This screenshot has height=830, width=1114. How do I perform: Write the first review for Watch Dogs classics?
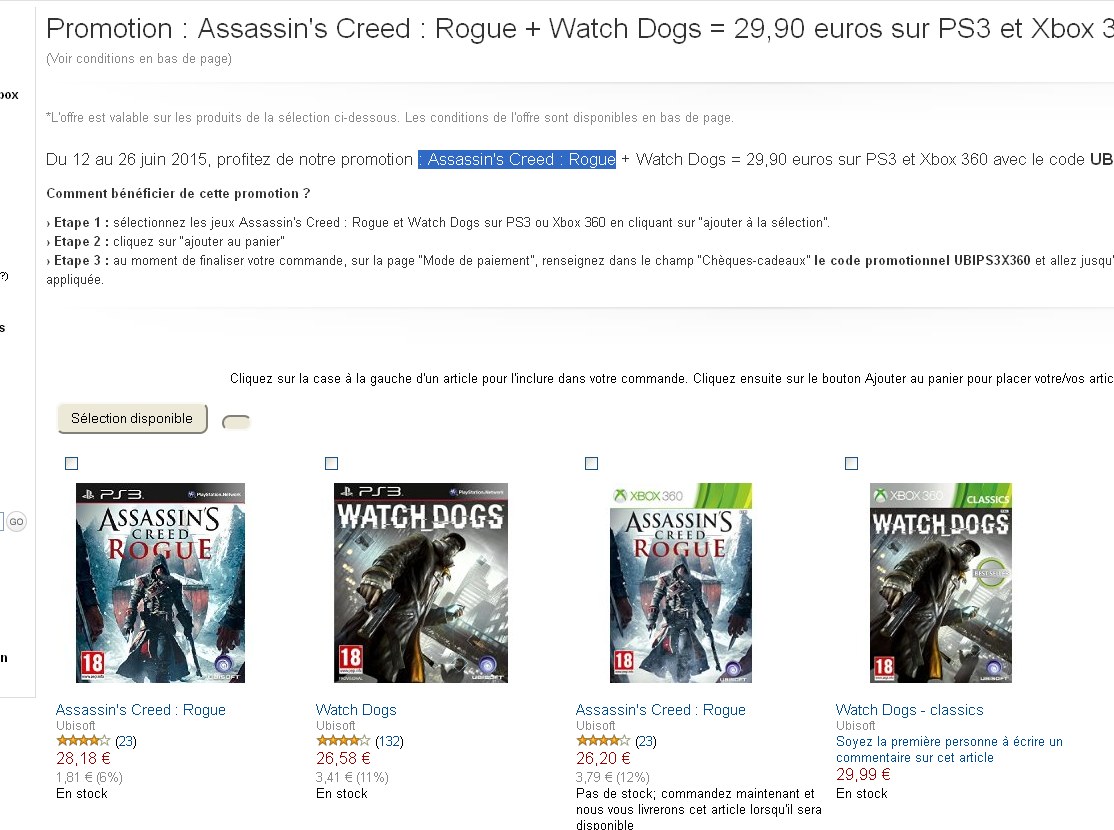pyautogui.click(x=949, y=749)
